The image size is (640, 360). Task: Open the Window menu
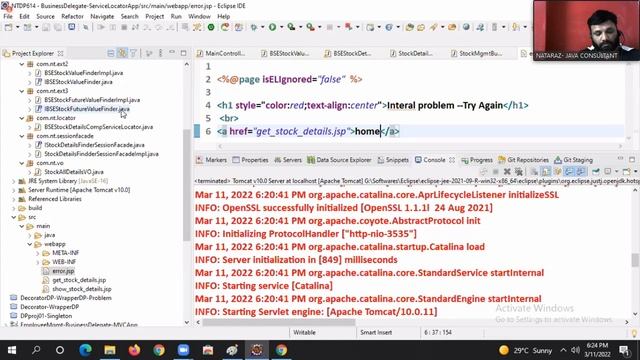pos(199,16)
